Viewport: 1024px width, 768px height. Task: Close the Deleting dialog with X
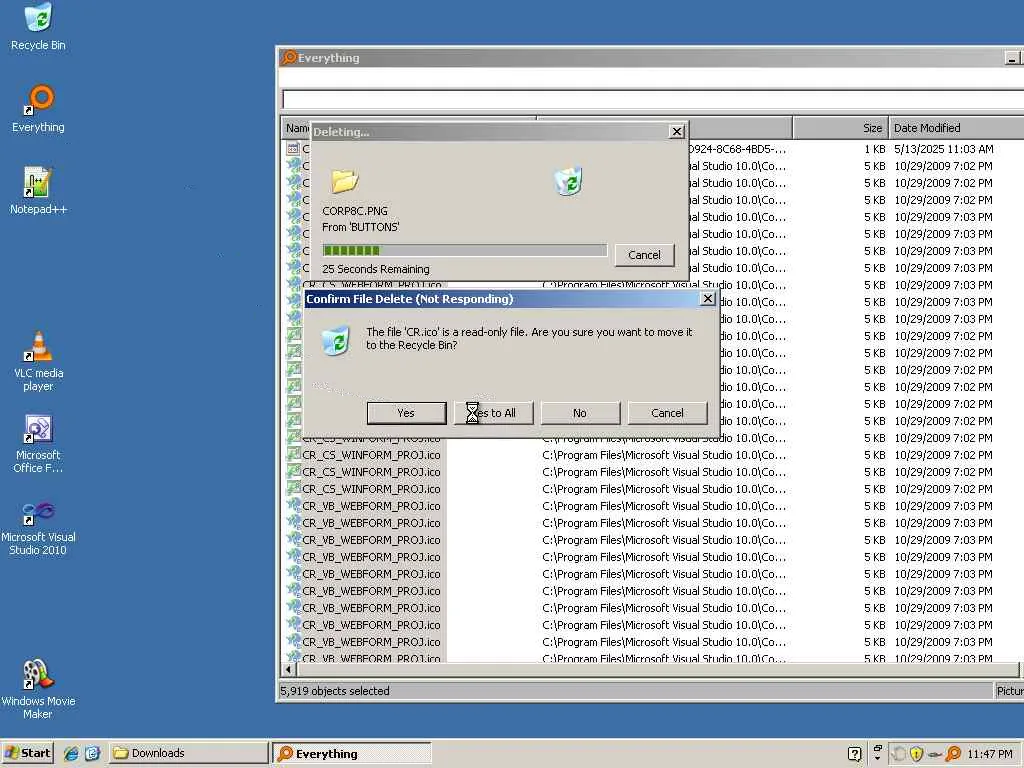tap(677, 131)
